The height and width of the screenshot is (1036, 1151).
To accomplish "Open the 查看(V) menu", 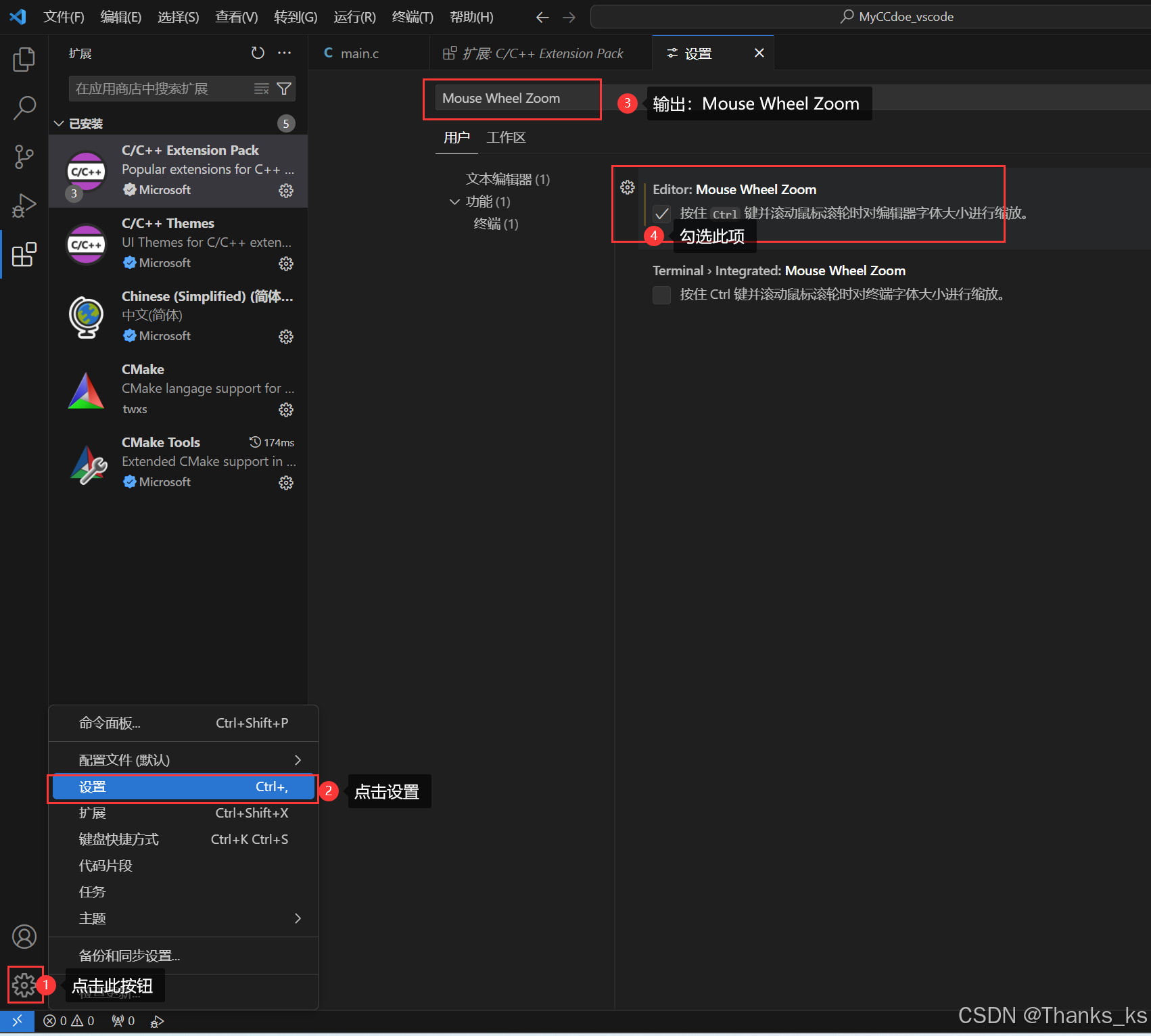I will tap(237, 17).
